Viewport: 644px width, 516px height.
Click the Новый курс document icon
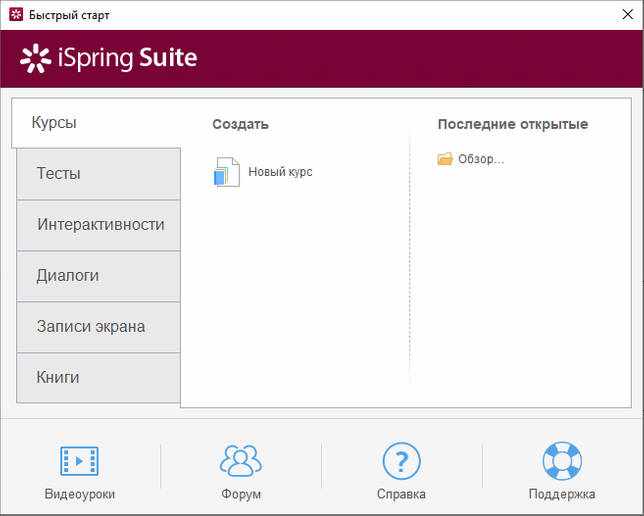(x=227, y=172)
